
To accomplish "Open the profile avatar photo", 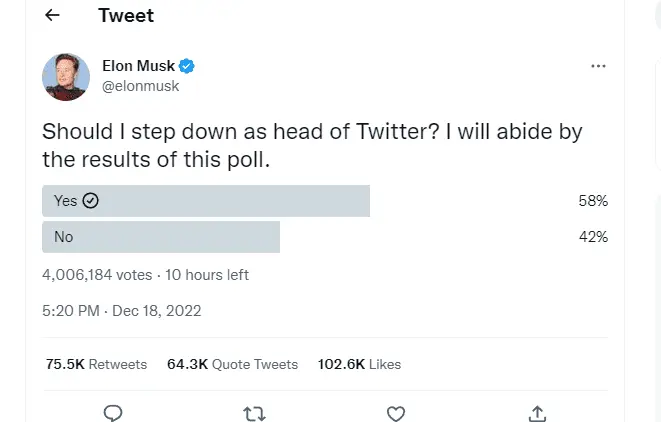I will click(x=66, y=76).
